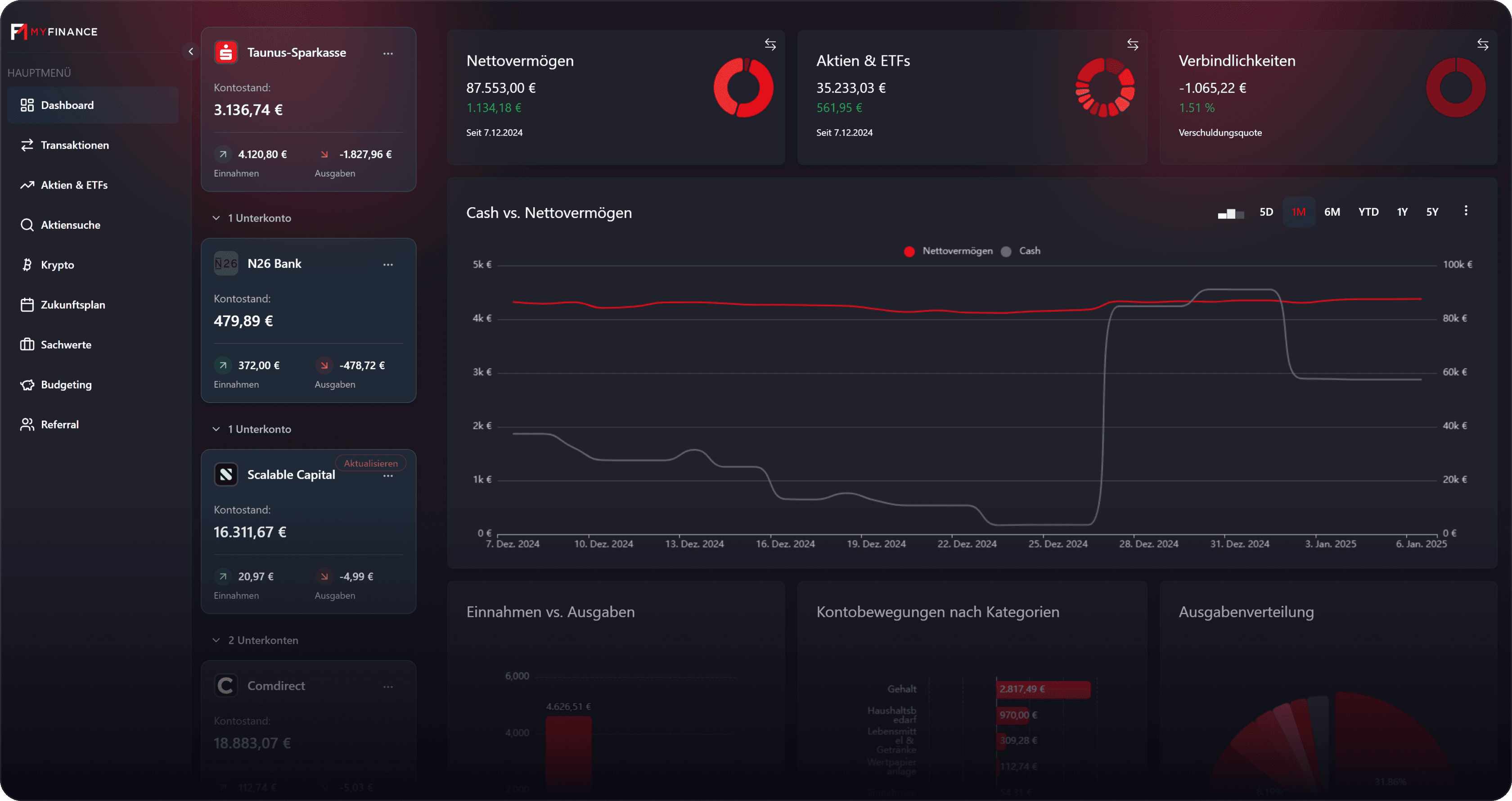This screenshot has height=801, width=1512.
Task: Select the 1Y time range
Action: pos(1402,212)
